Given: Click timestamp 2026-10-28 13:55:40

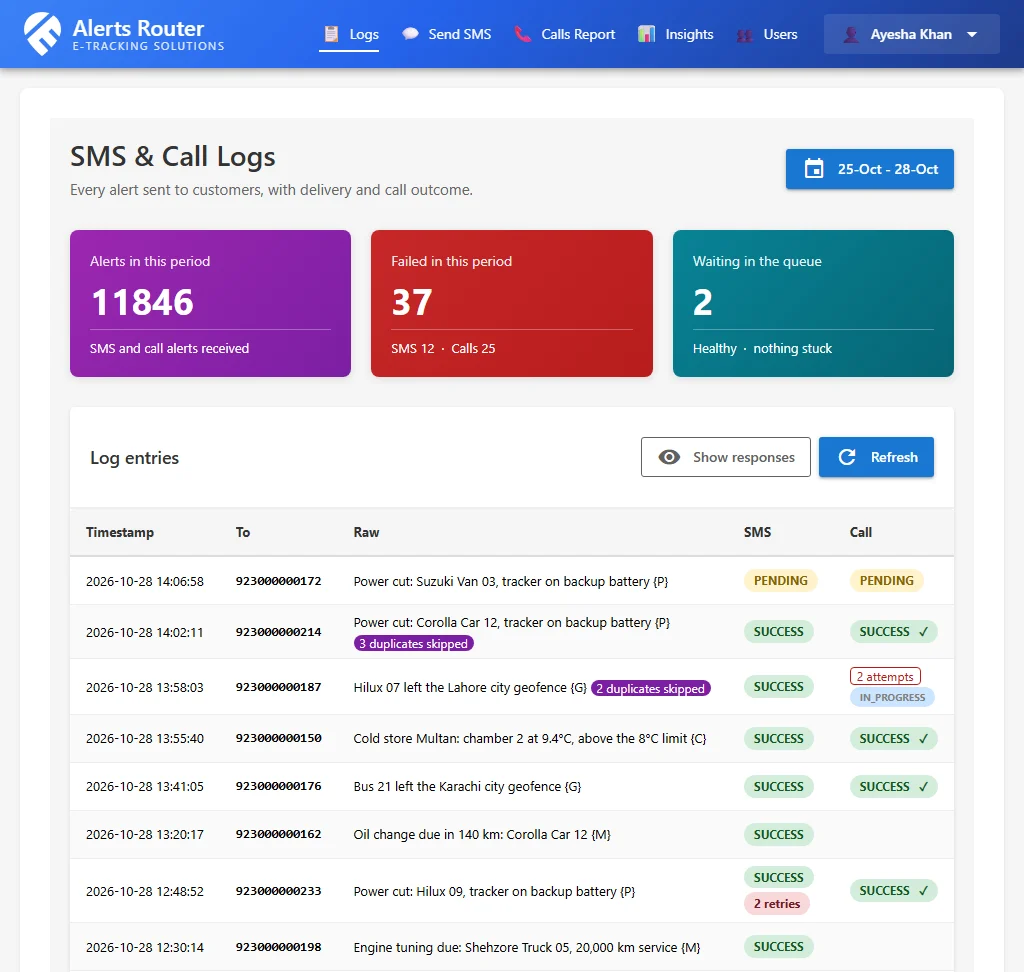Looking at the screenshot, I should point(145,739).
